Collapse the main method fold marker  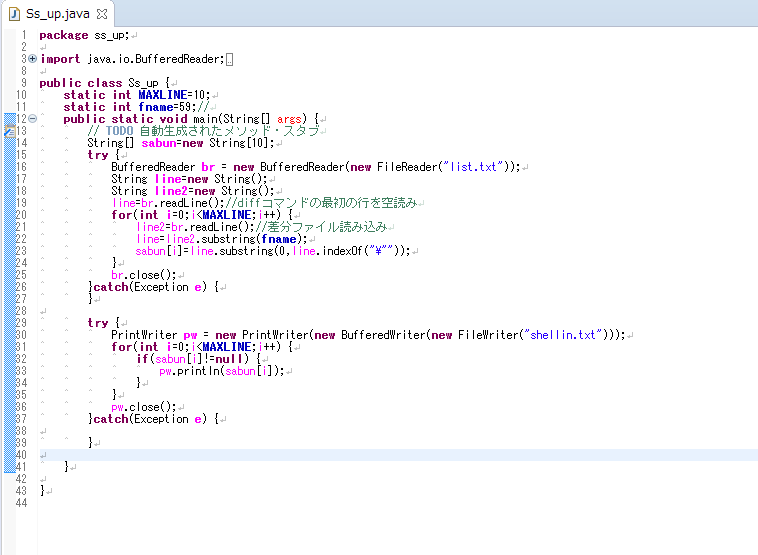pos(33,119)
